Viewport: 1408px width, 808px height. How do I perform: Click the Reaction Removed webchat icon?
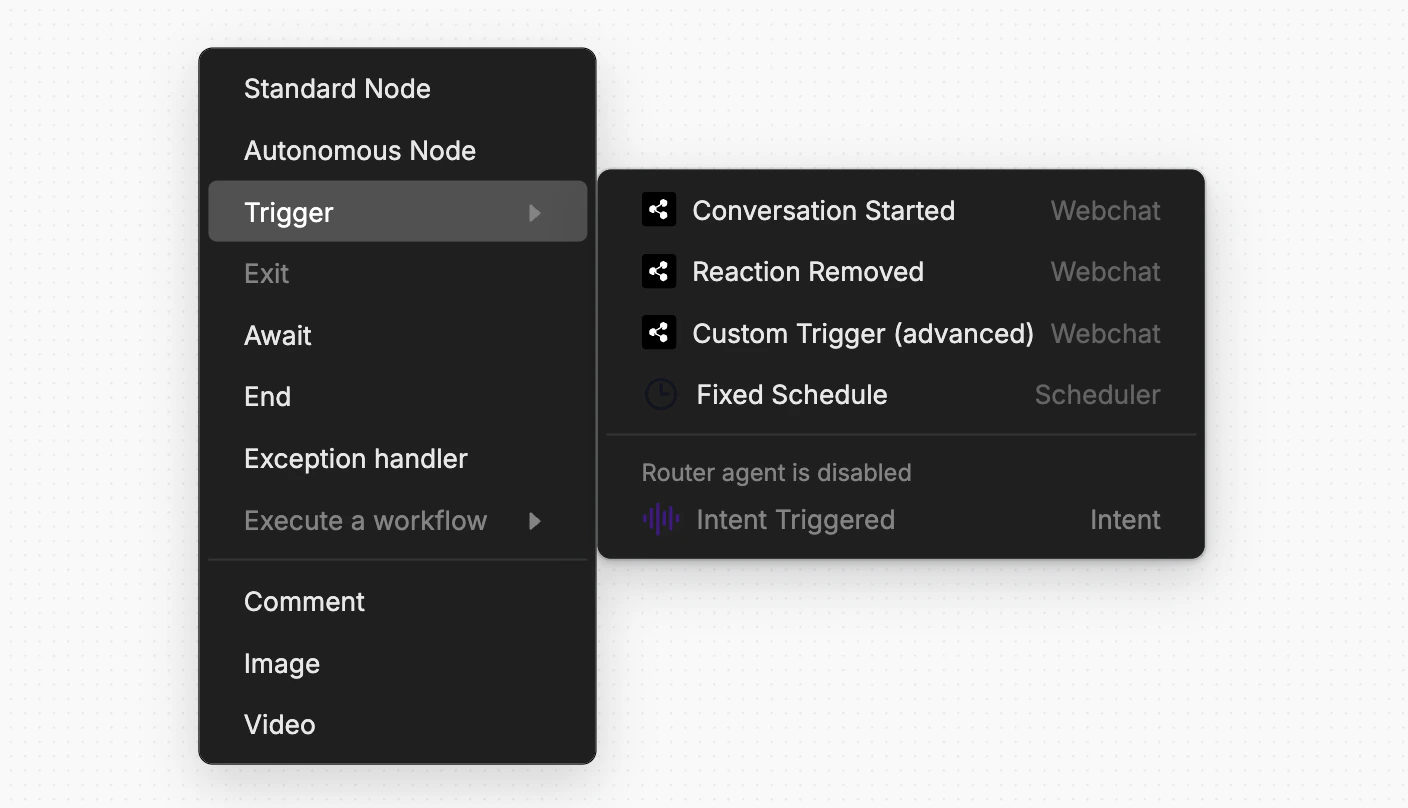(659, 271)
